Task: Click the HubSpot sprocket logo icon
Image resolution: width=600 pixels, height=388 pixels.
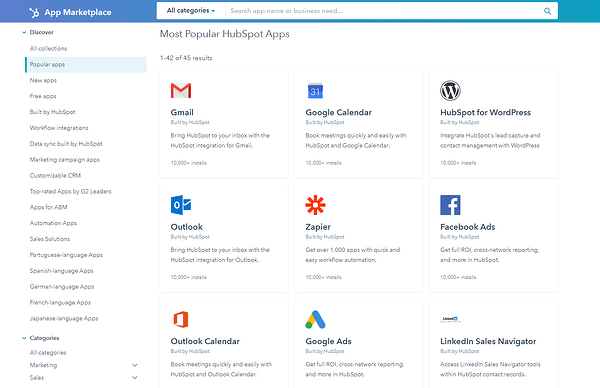Action: [x=34, y=12]
